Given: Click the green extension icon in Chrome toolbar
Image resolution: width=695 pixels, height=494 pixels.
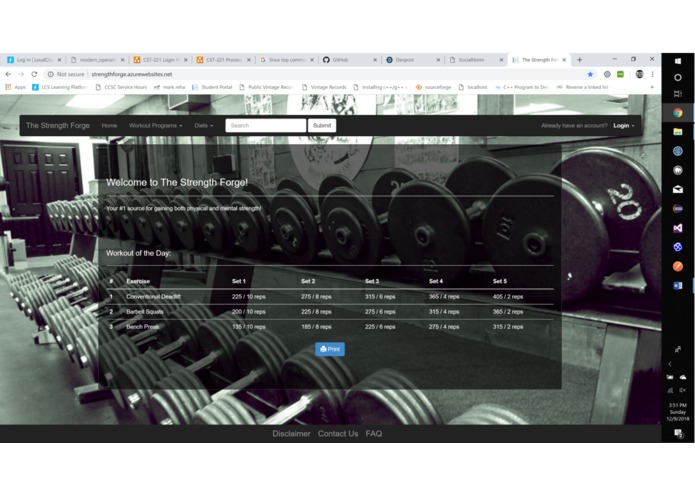Looking at the screenshot, I should (x=620, y=74).
